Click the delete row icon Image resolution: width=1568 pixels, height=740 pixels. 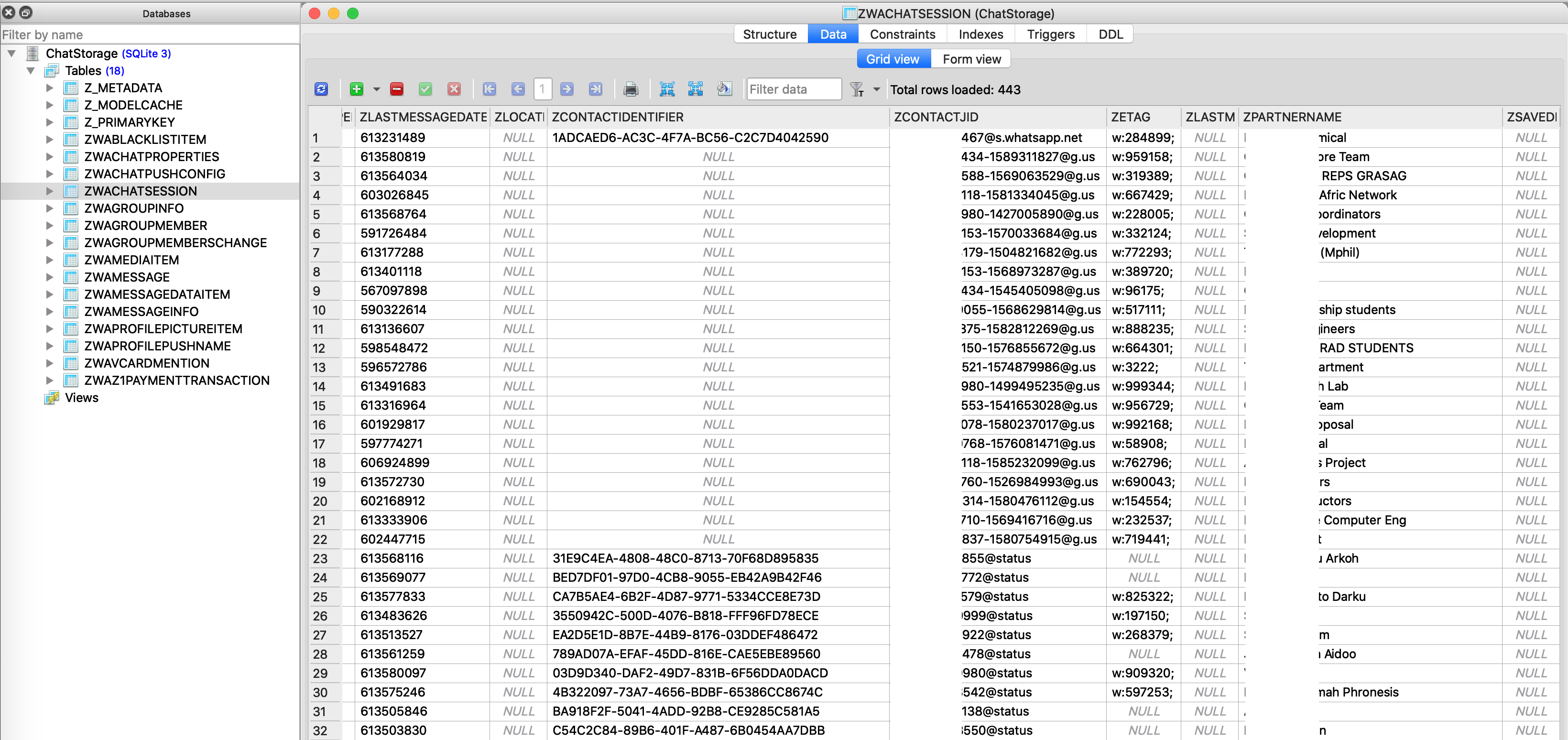point(396,90)
